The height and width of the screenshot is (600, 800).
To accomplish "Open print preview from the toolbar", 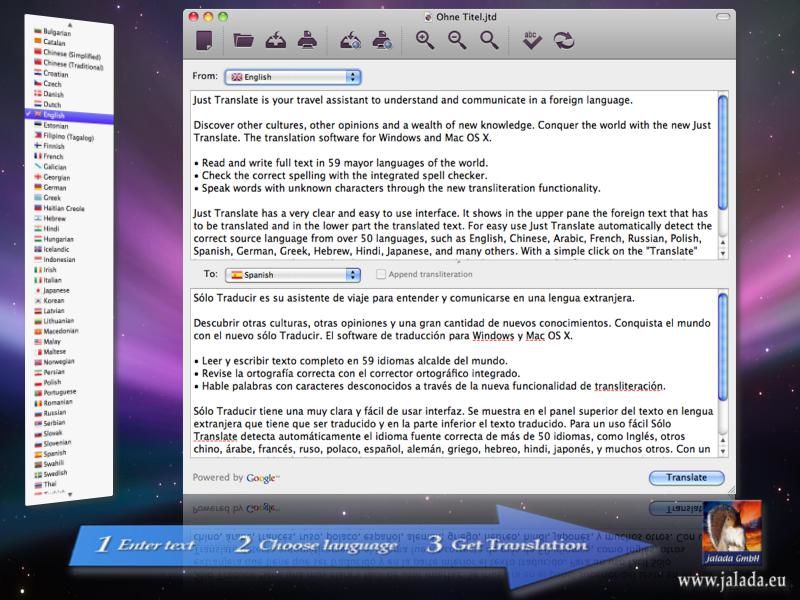I will click(x=382, y=40).
